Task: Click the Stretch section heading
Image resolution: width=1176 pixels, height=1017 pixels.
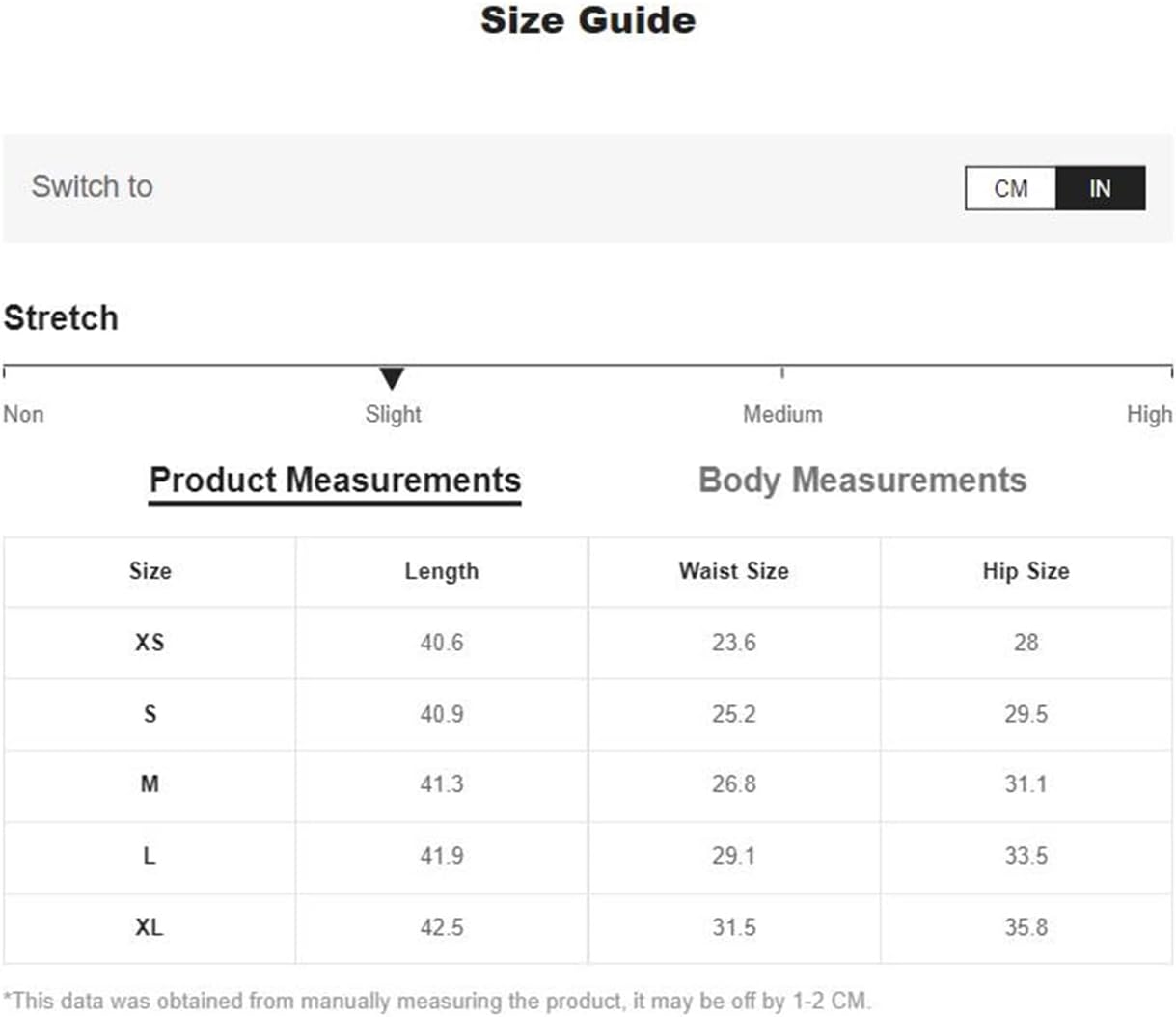Action: point(61,317)
